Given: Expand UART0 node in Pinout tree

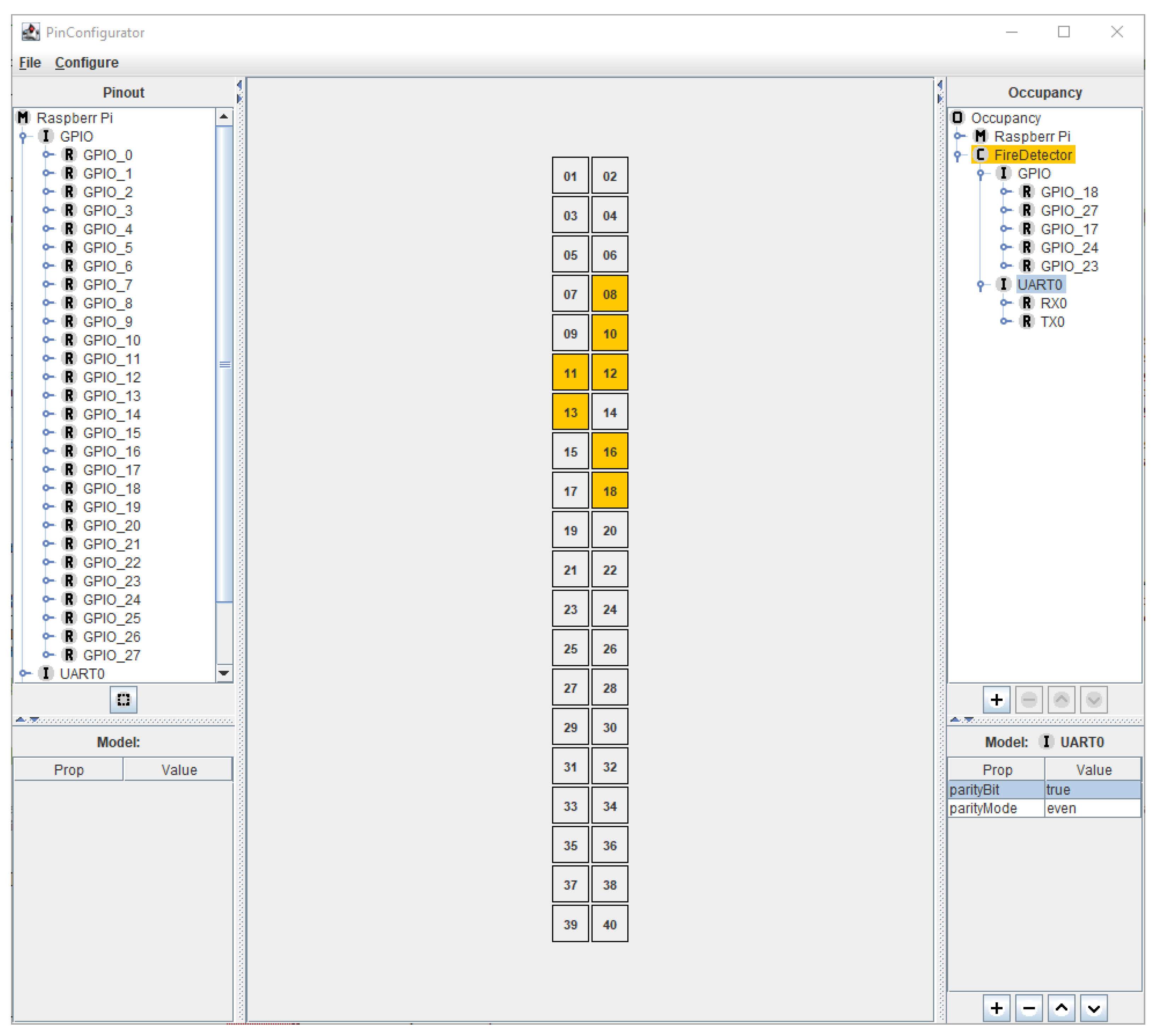Looking at the screenshot, I should point(23,673).
